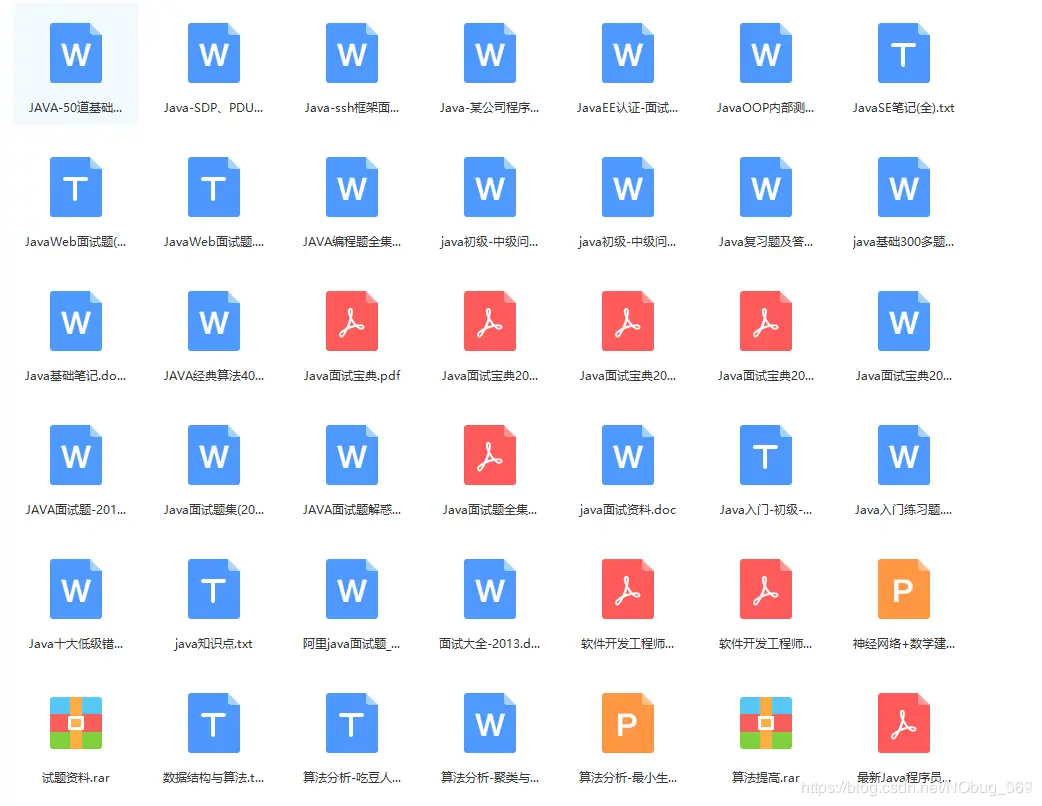Open the Java面试宝典.pdf file icon
Screen dimensions: 1042x806
coord(352,321)
